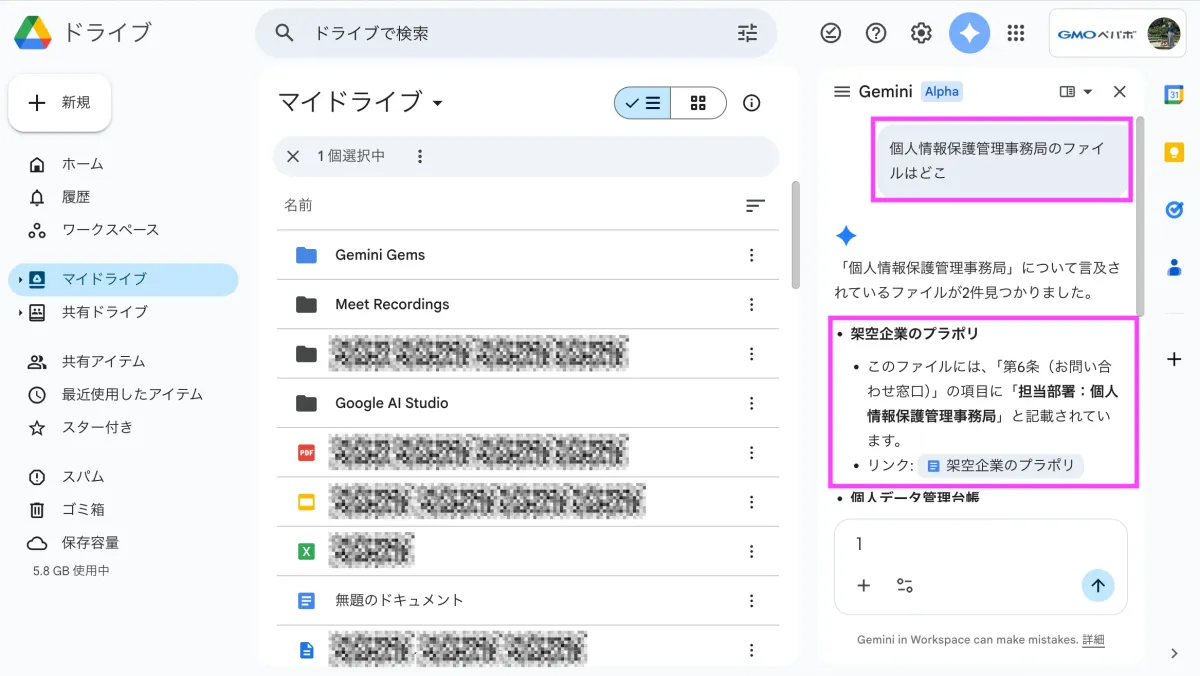Clear the 1 item selection

293,156
